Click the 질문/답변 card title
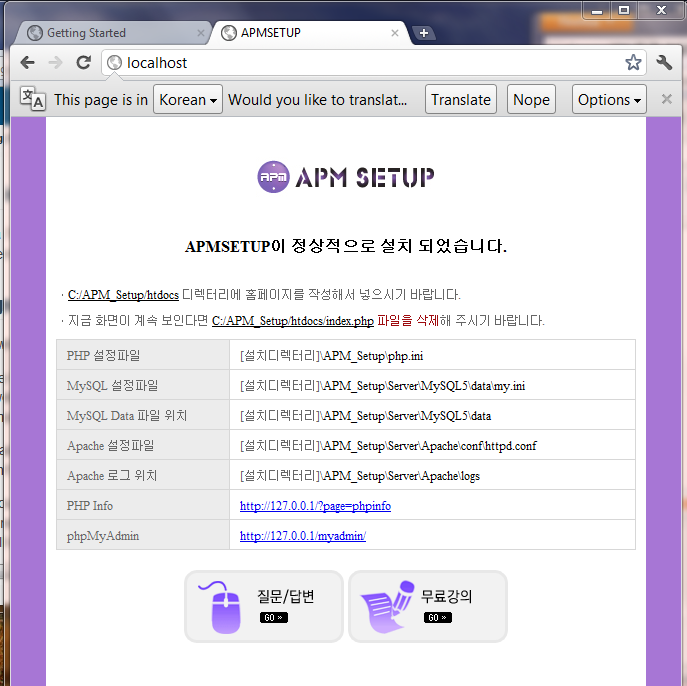The image size is (687, 686). click(285, 596)
